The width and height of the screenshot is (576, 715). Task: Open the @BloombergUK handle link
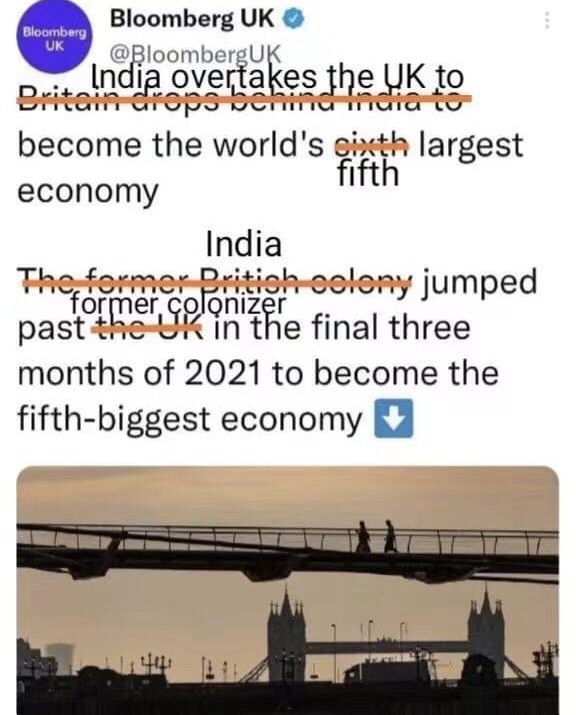point(196,55)
